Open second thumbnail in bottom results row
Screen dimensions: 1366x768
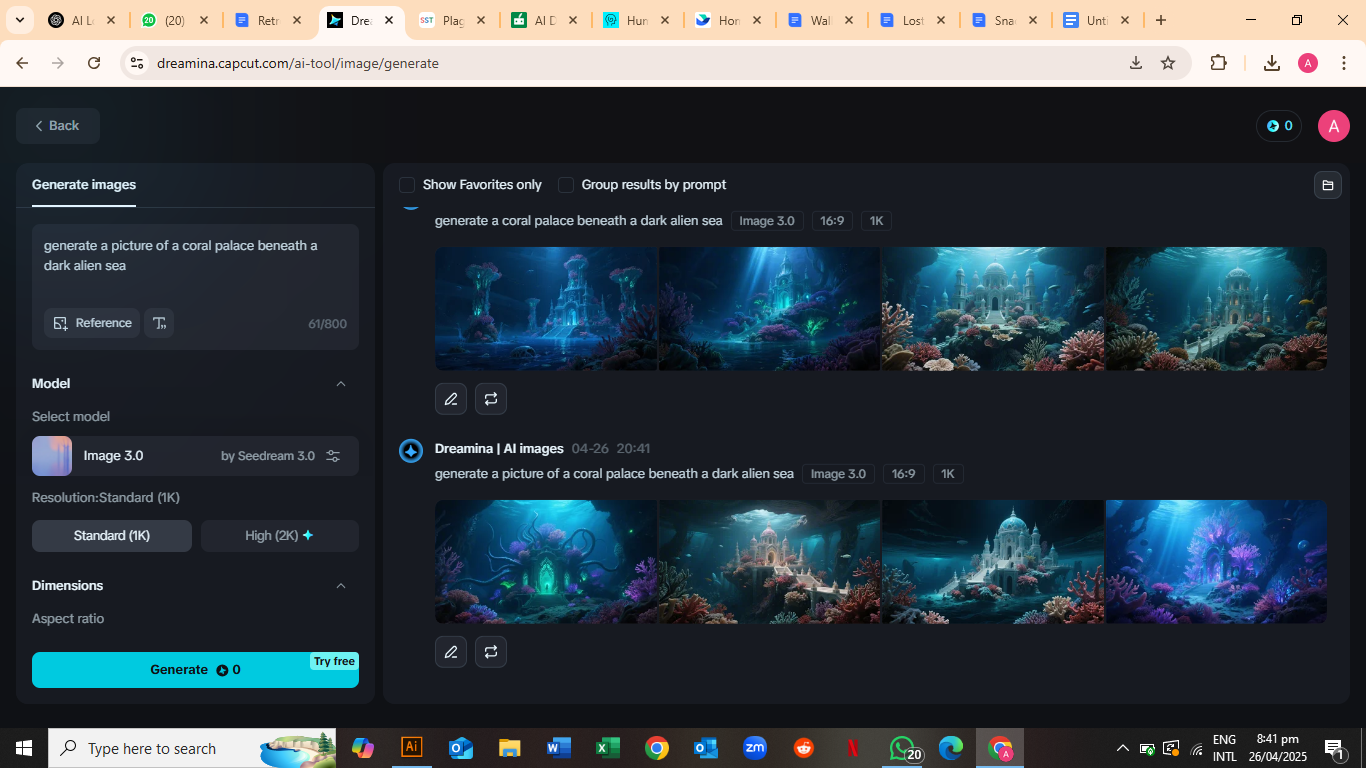point(769,562)
